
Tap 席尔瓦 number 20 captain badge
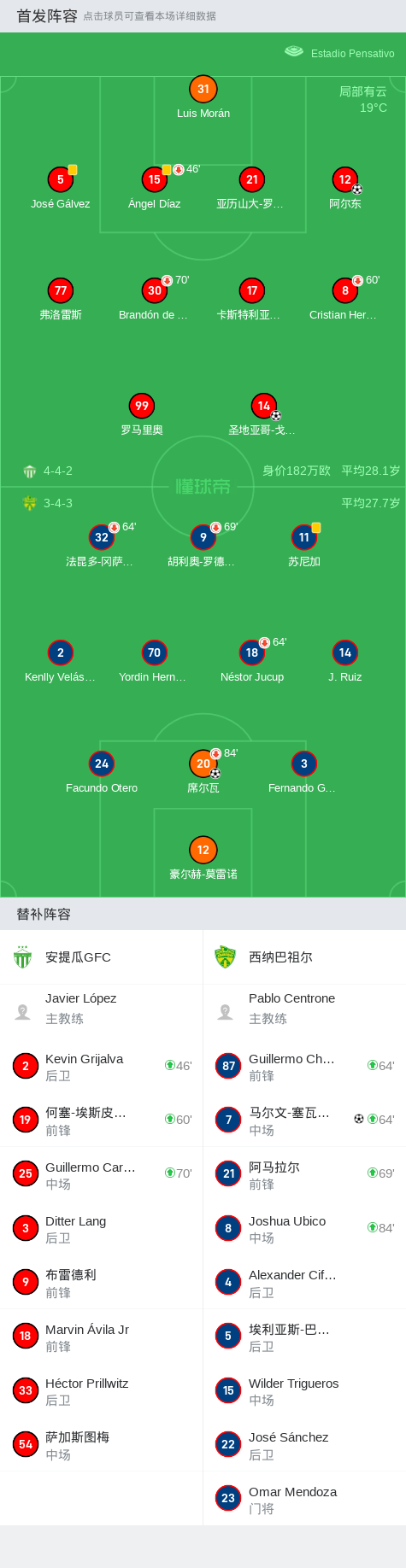click(x=203, y=764)
